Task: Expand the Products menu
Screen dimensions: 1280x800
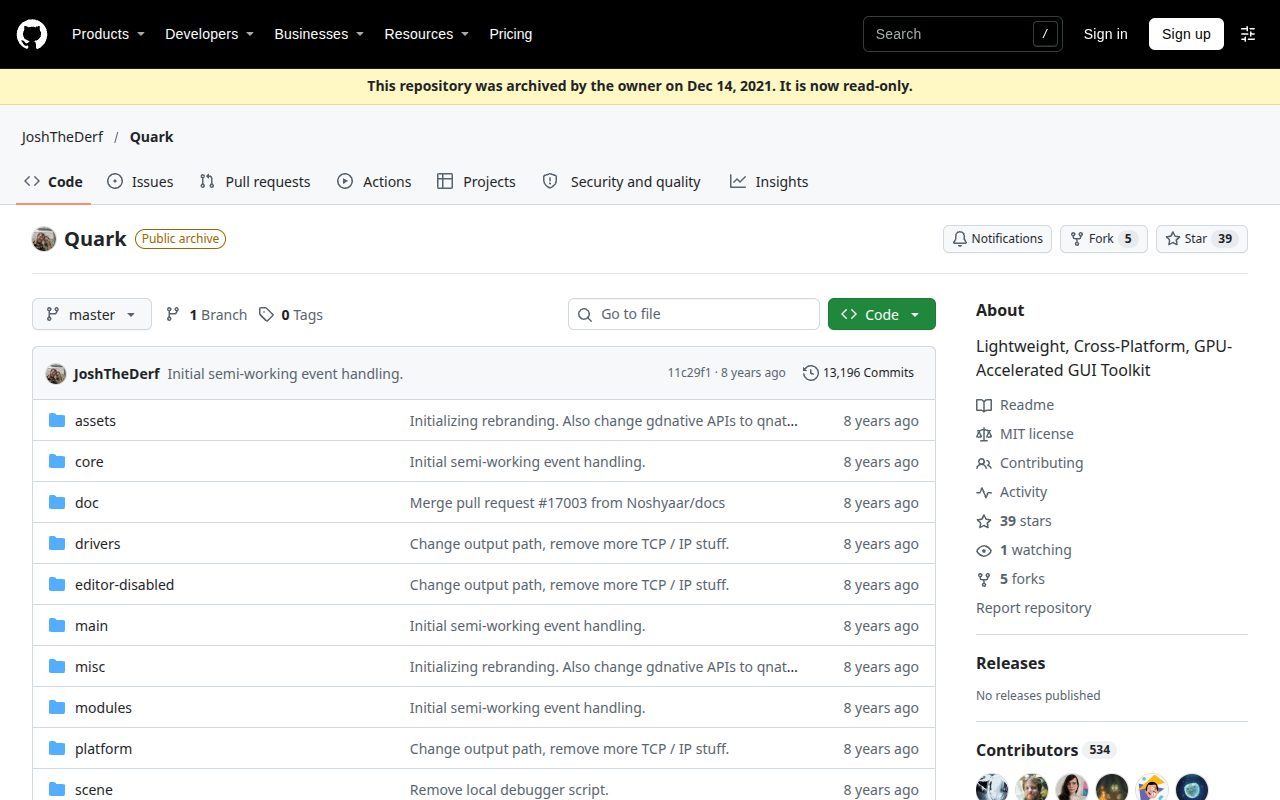Action: 108,34
